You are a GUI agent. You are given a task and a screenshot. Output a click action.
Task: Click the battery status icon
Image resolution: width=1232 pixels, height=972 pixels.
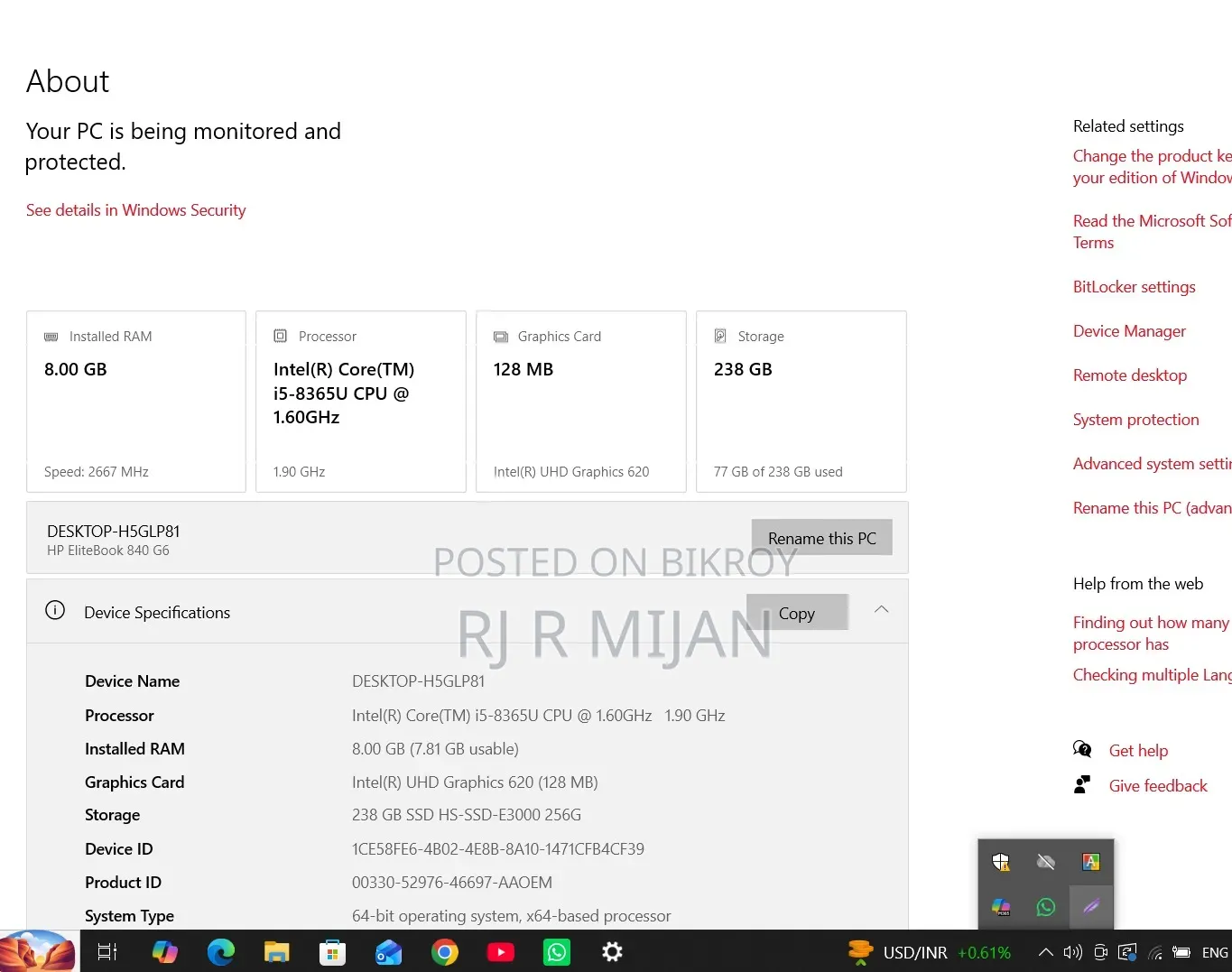click(x=1181, y=952)
